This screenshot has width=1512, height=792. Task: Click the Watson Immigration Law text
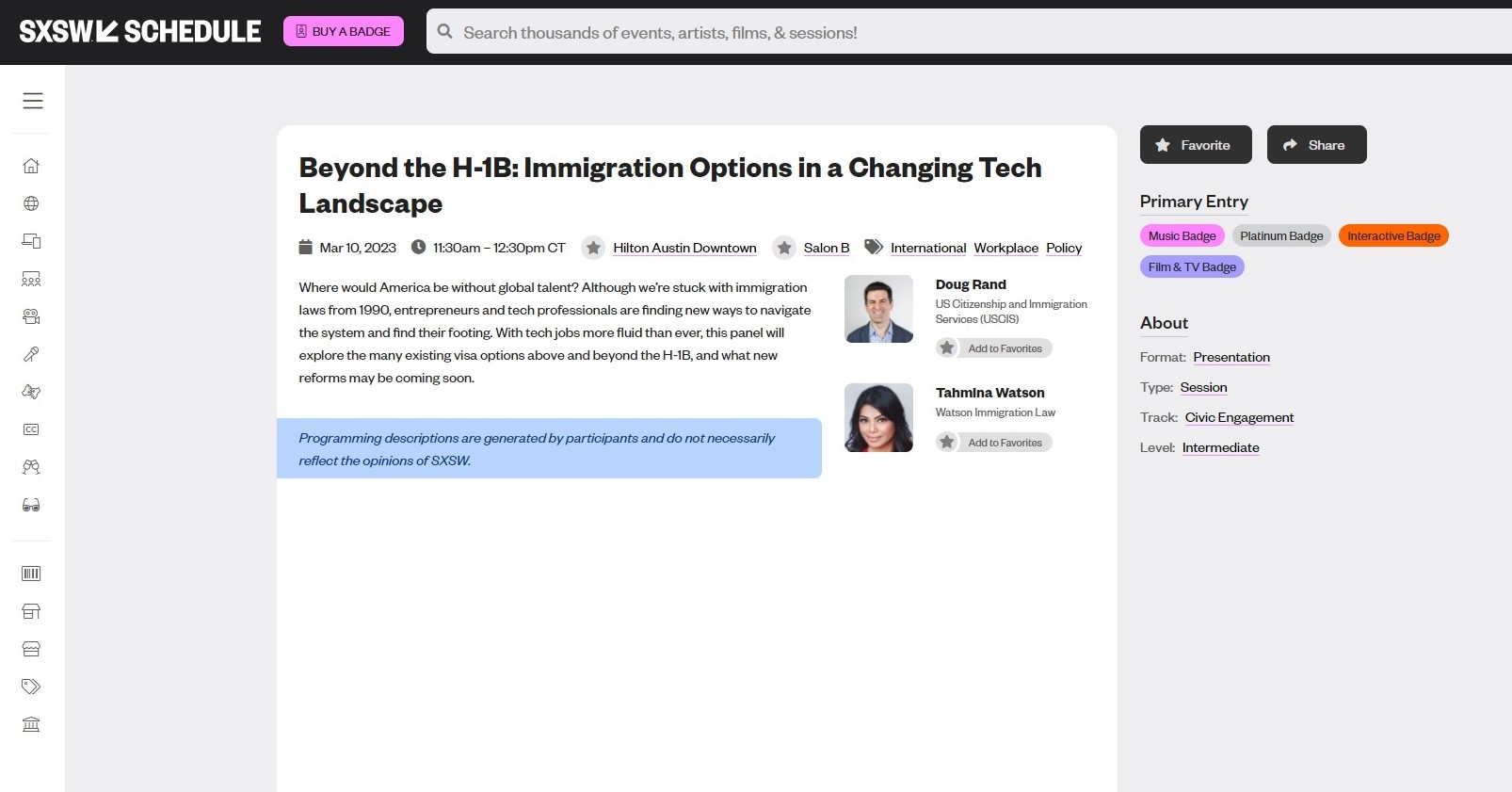point(995,412)
